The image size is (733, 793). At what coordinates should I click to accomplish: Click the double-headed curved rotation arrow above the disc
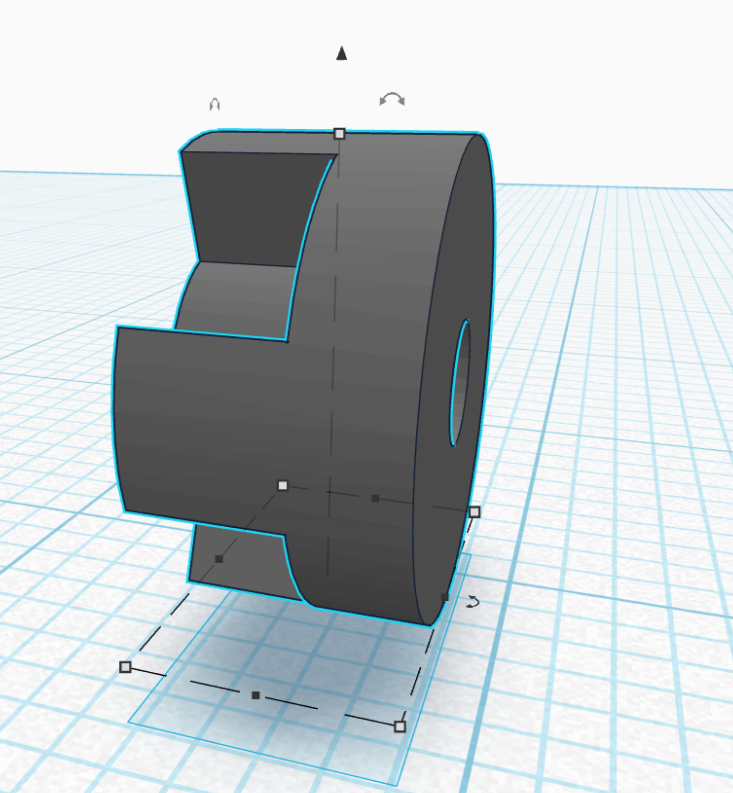pos(392,99)
